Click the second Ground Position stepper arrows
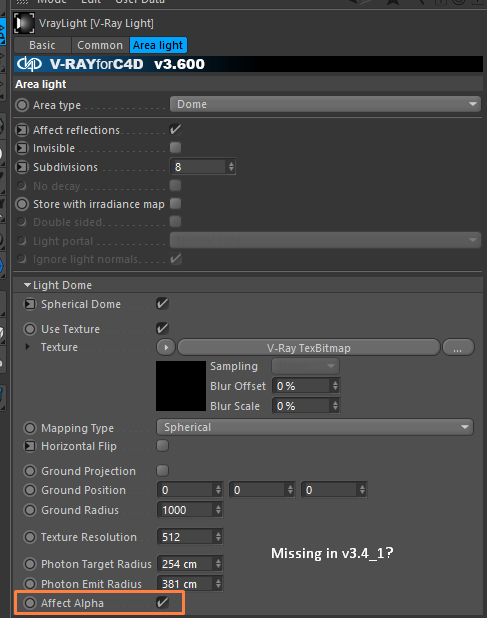This screenshot has width=487, height=618. pyautogui.click(x=290, y=490)
